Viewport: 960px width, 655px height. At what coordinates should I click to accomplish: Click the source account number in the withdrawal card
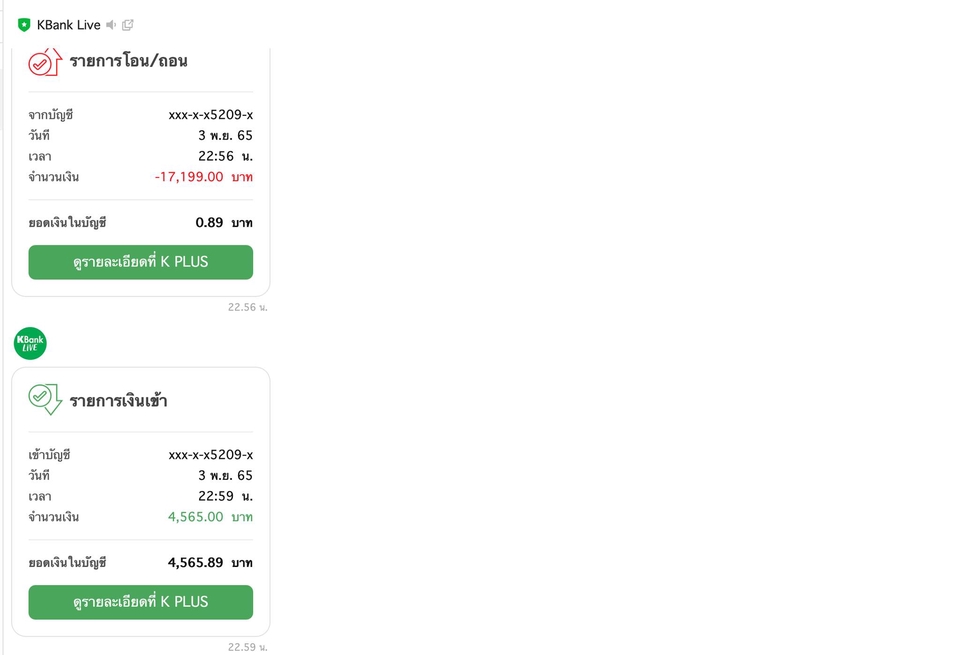pyautogui.click(x=210, y=115)
